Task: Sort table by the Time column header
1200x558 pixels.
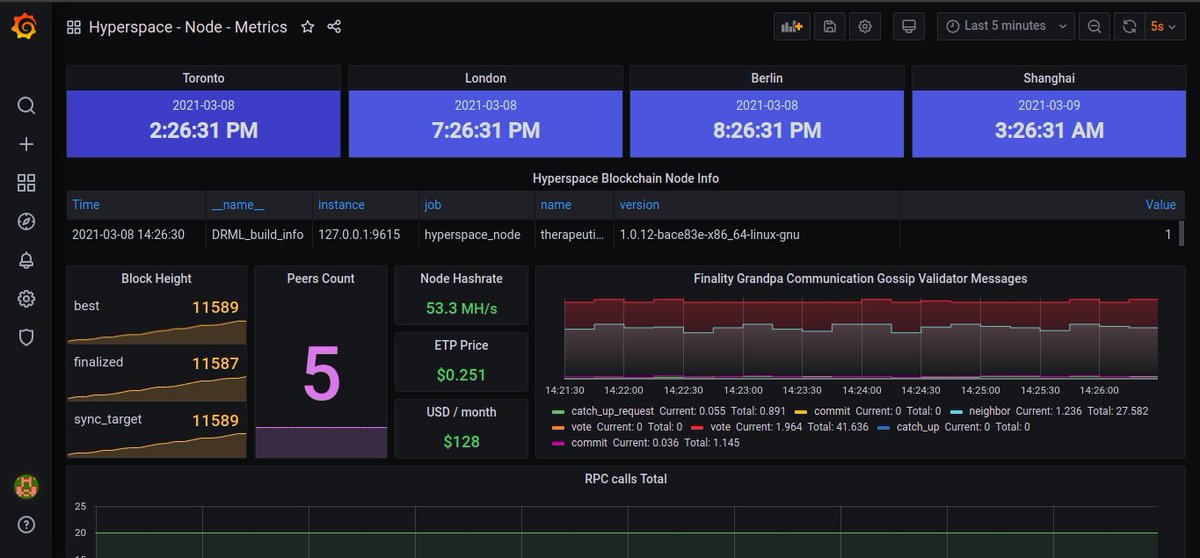Action: click(86, 205)
